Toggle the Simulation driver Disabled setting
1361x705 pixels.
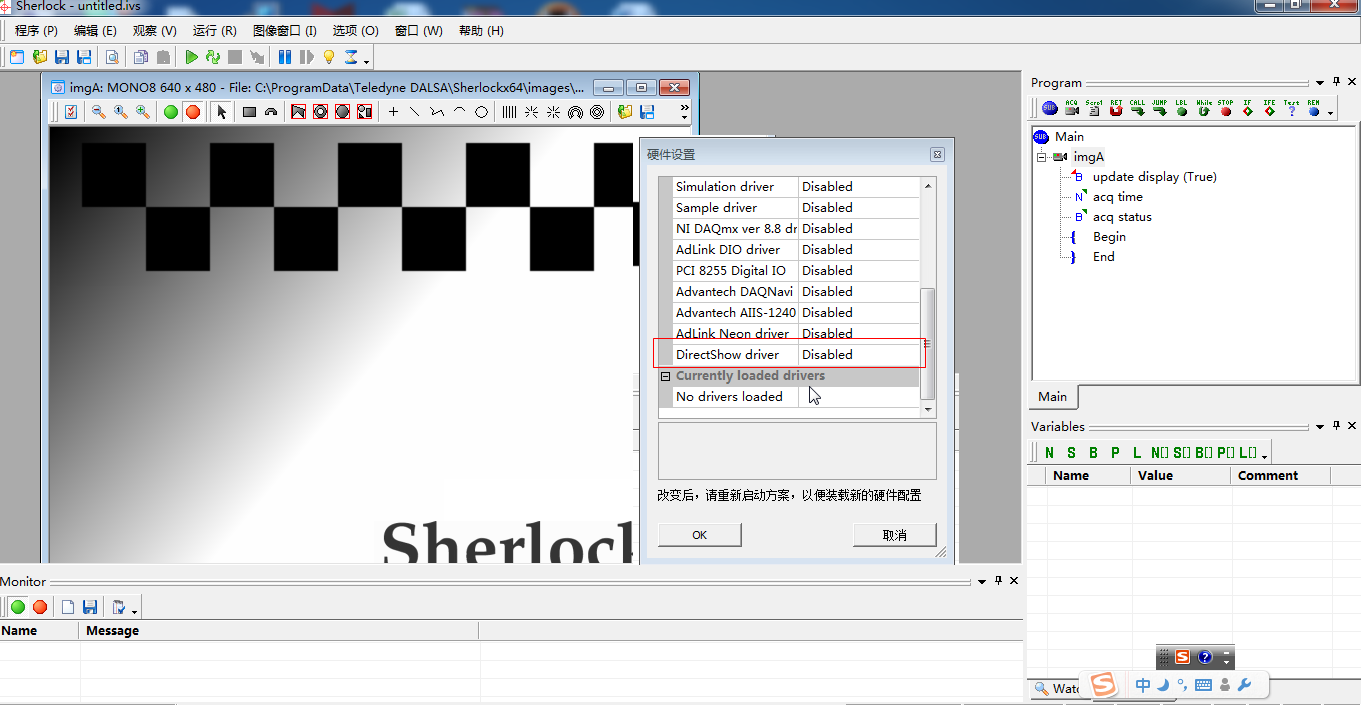coord(858,187)
